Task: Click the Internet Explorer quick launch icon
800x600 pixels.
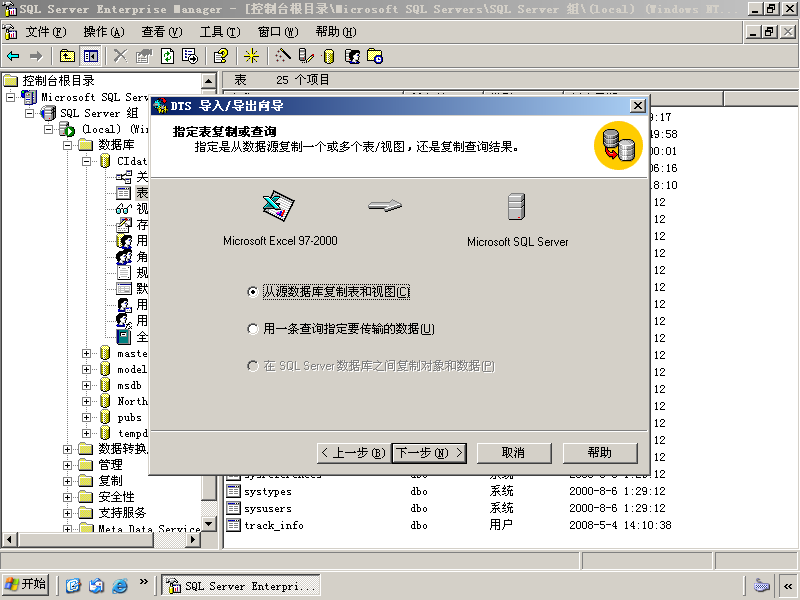Action: pos(120,585)
